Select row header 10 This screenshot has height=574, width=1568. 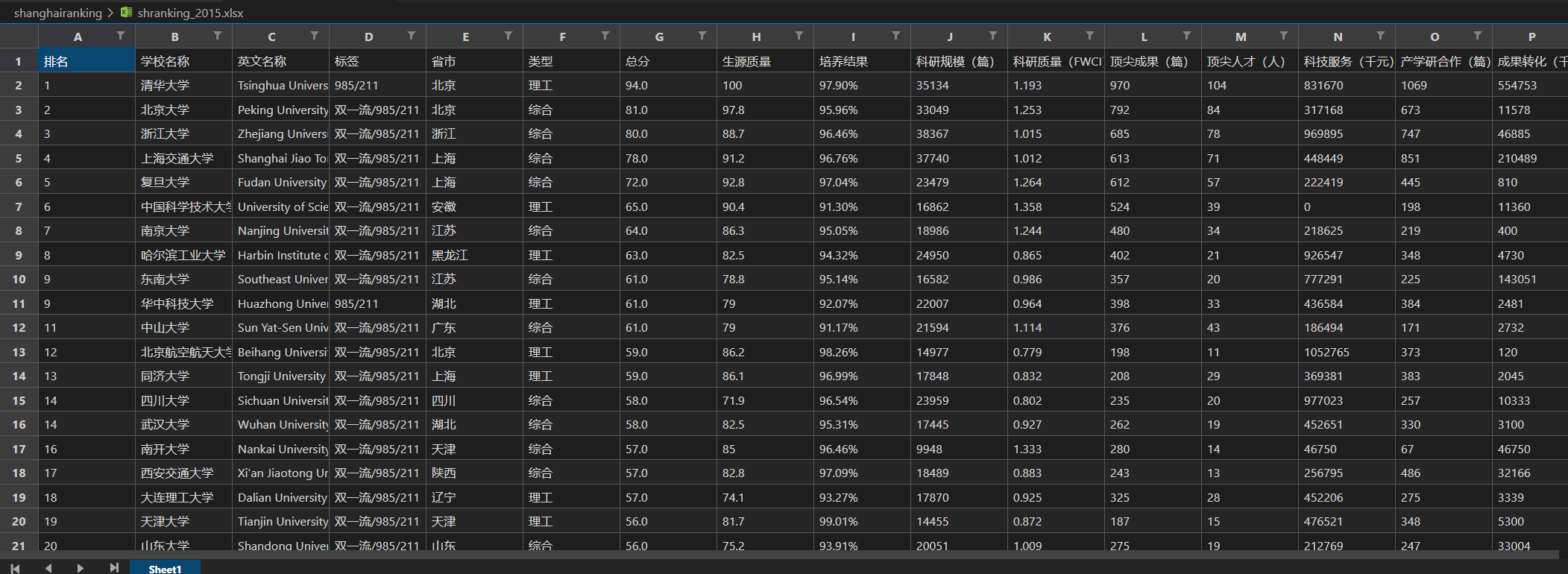click(19, 279)
